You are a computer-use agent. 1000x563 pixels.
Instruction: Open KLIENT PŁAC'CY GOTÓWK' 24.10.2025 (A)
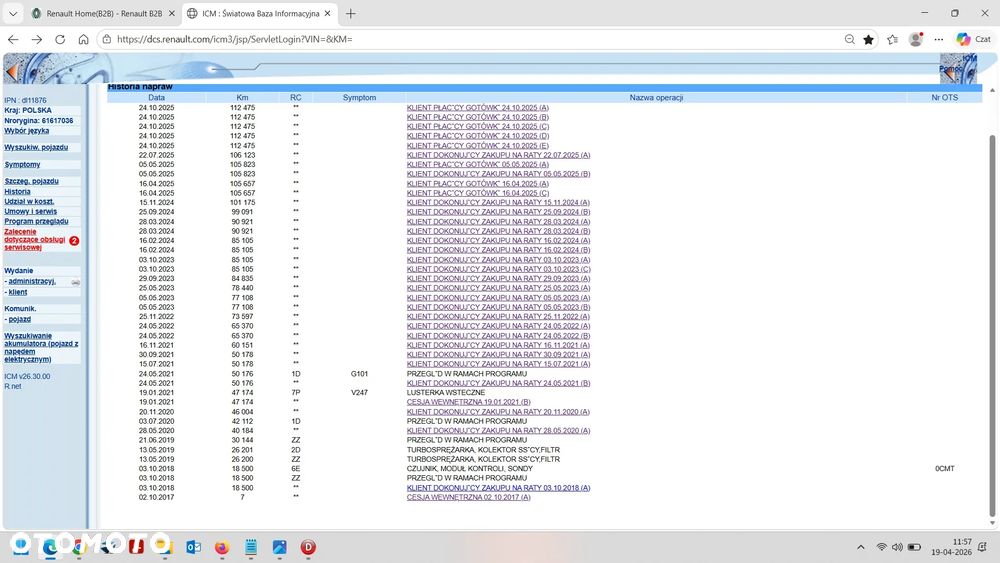tap(478, 108)
